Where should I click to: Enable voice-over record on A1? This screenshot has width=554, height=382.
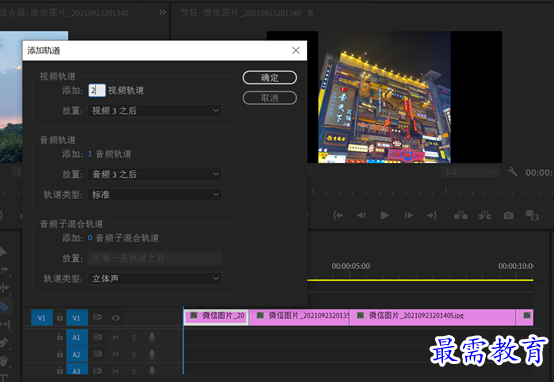pos(152,337)
